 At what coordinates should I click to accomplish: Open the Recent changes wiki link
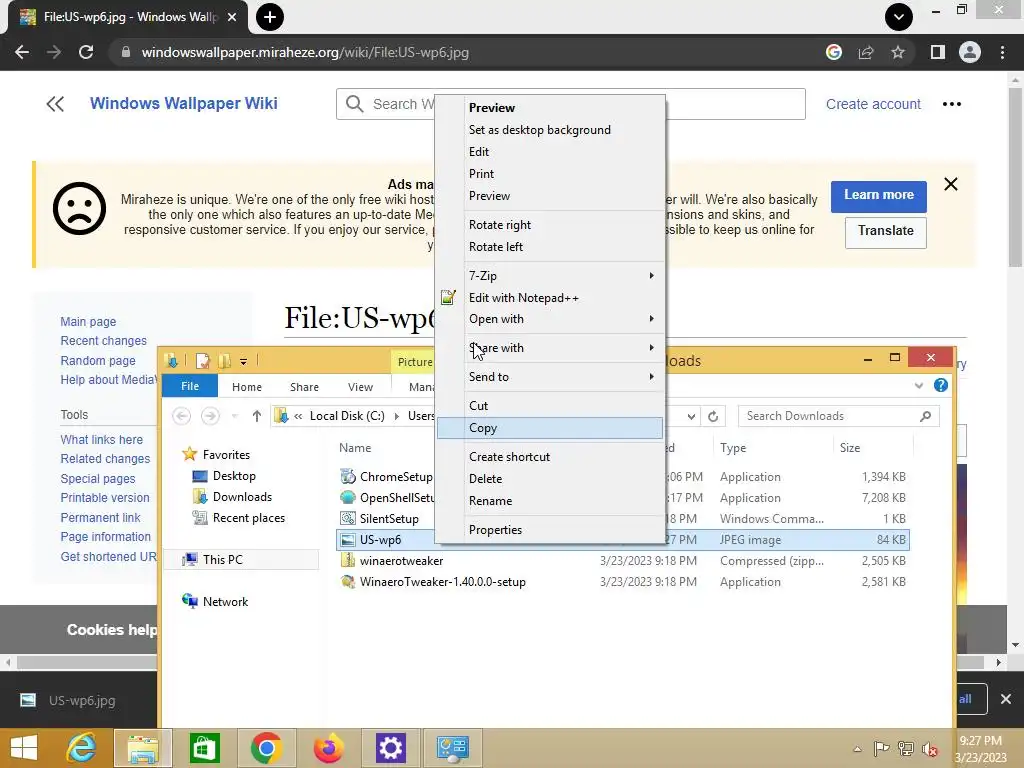click(103, 341)
